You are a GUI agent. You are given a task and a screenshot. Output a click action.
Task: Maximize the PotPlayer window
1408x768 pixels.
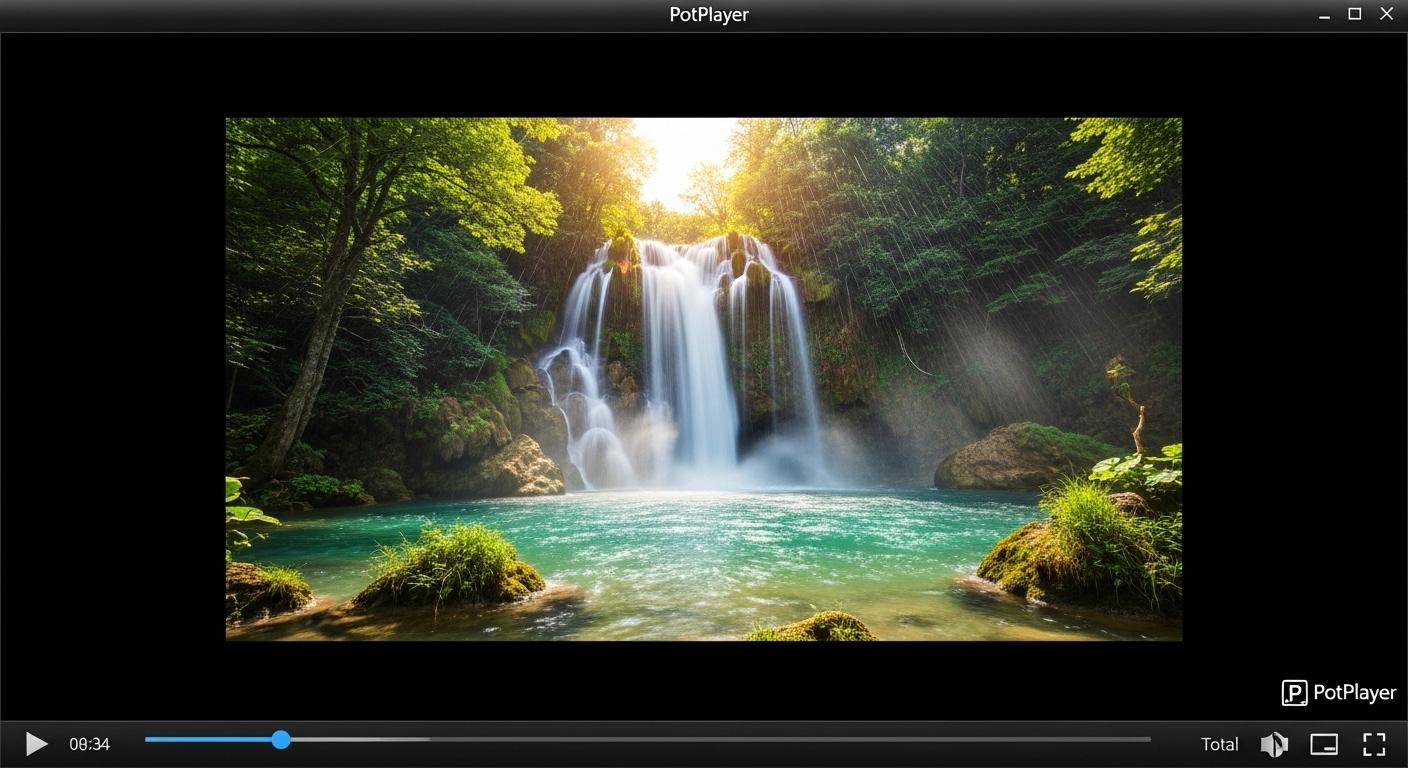pyautogui.click(x=1354, y=13)
